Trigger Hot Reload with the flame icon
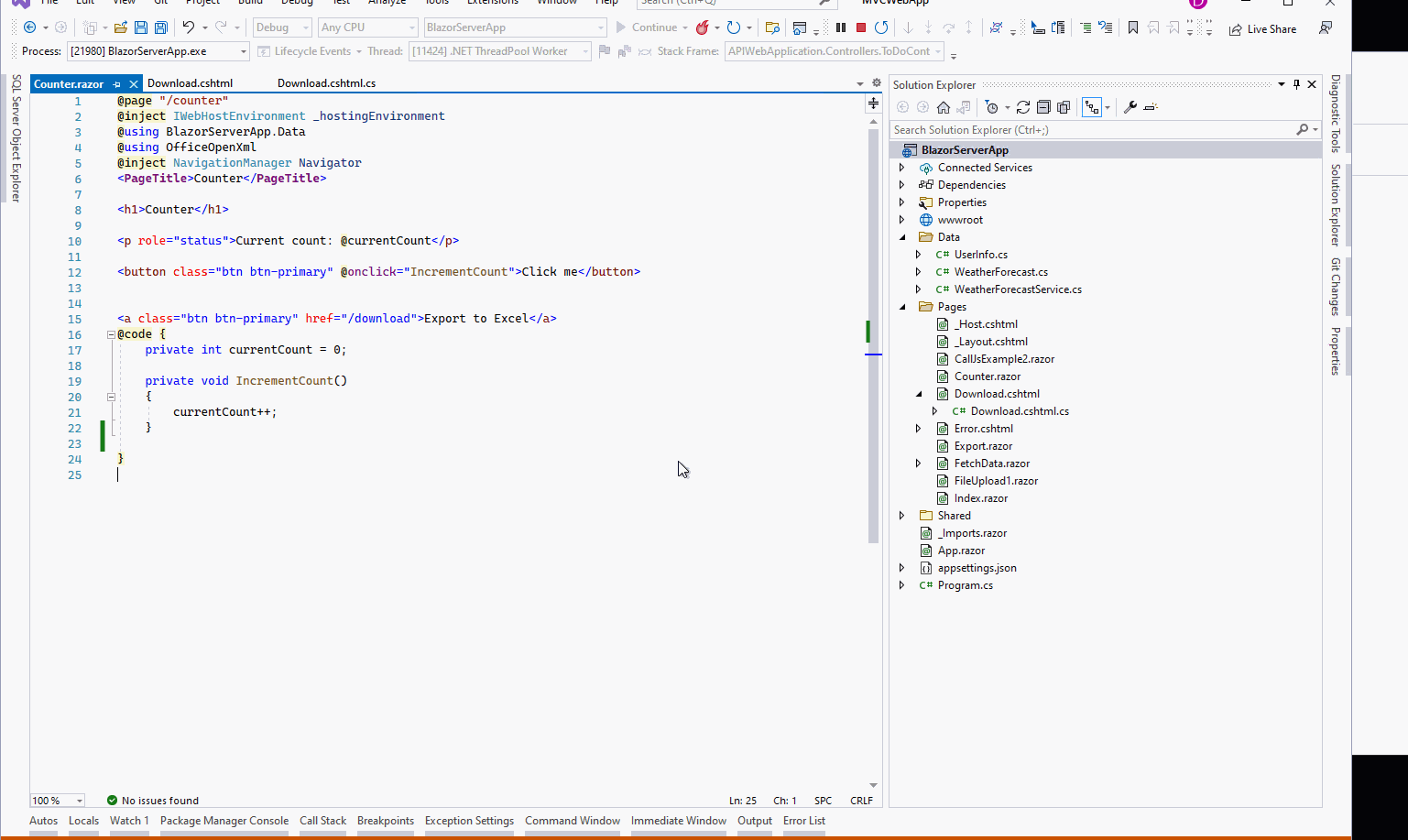This screenshot has height=840, width=1408. [703, 27]
